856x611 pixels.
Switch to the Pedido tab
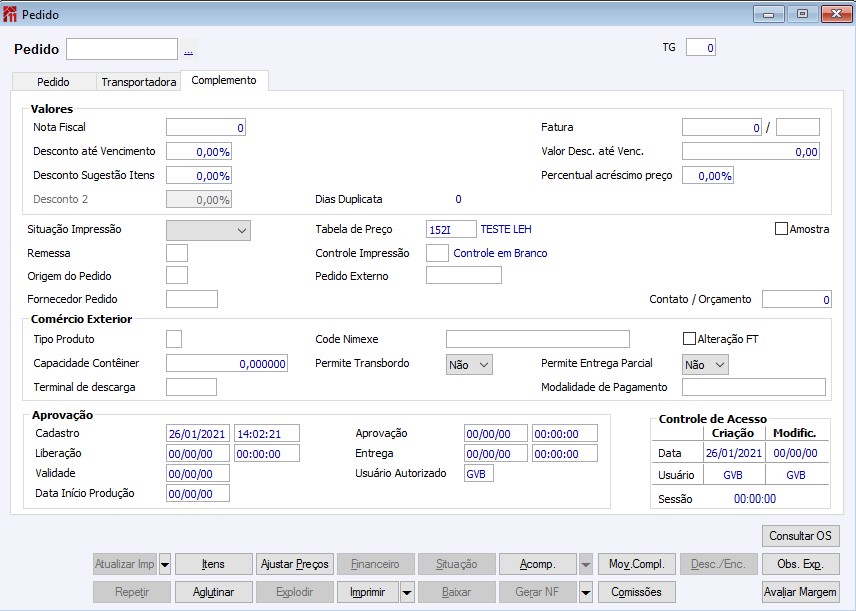pos(53,82)
